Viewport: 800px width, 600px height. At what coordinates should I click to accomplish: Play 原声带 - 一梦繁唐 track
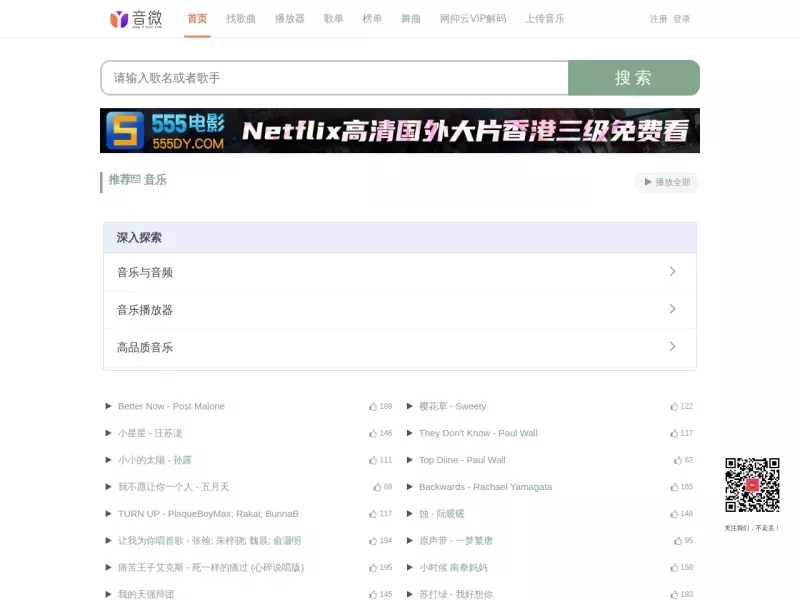point(409,540)
